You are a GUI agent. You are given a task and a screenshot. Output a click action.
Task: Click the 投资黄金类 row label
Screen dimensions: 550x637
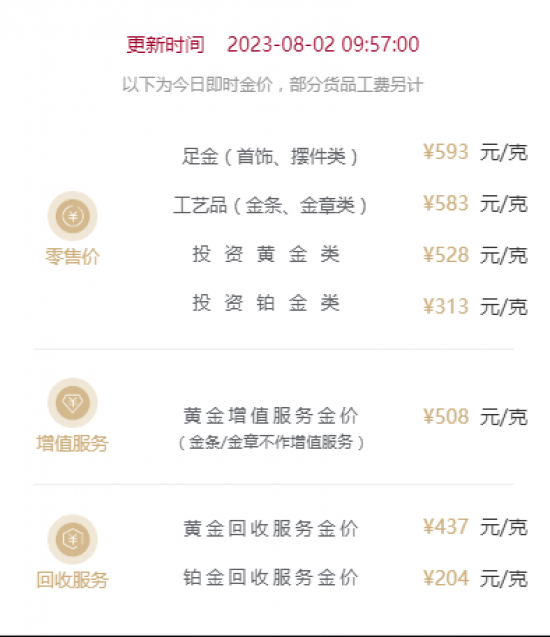(x=266, y=254)
